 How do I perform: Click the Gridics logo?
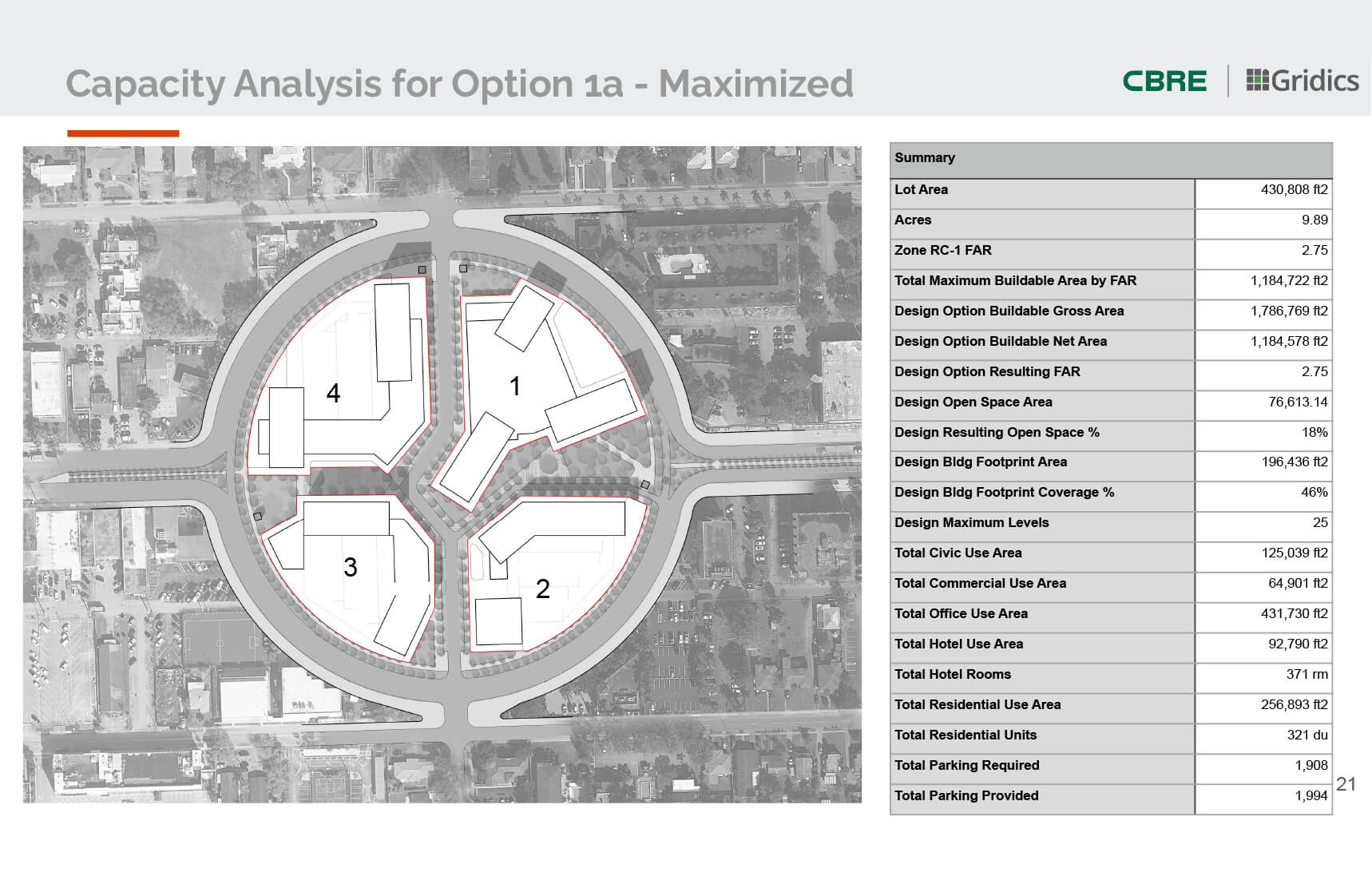pyautogui.click(x=1303, y=81)
